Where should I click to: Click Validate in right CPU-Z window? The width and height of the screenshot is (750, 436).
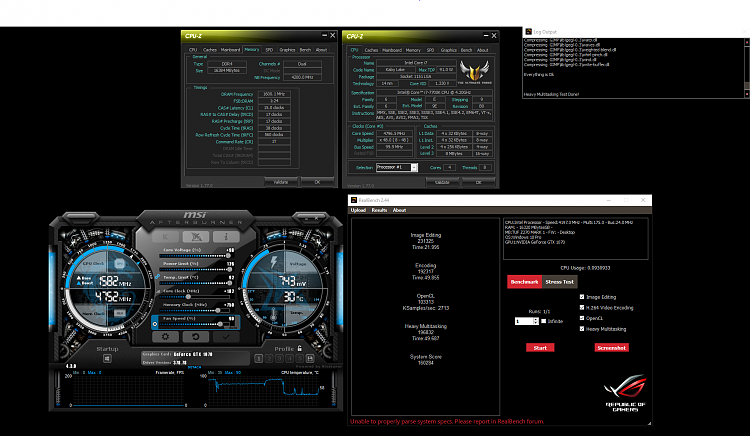[x=442, y=182]
